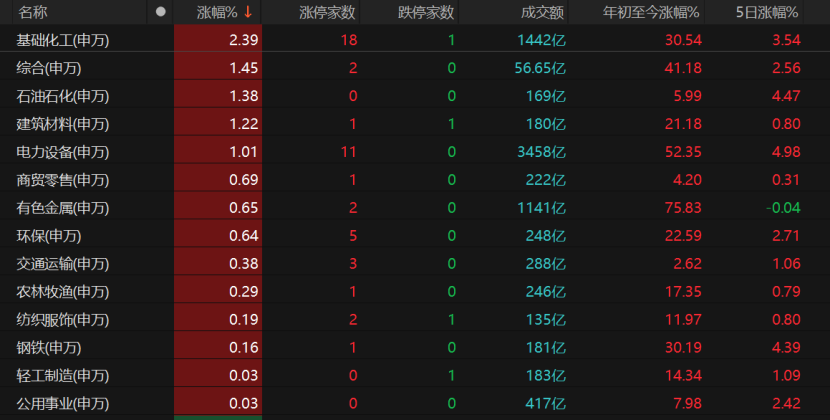The image size is (830, 420).
Task: Click the 跌停家数 column header
Action: [425, 12]
